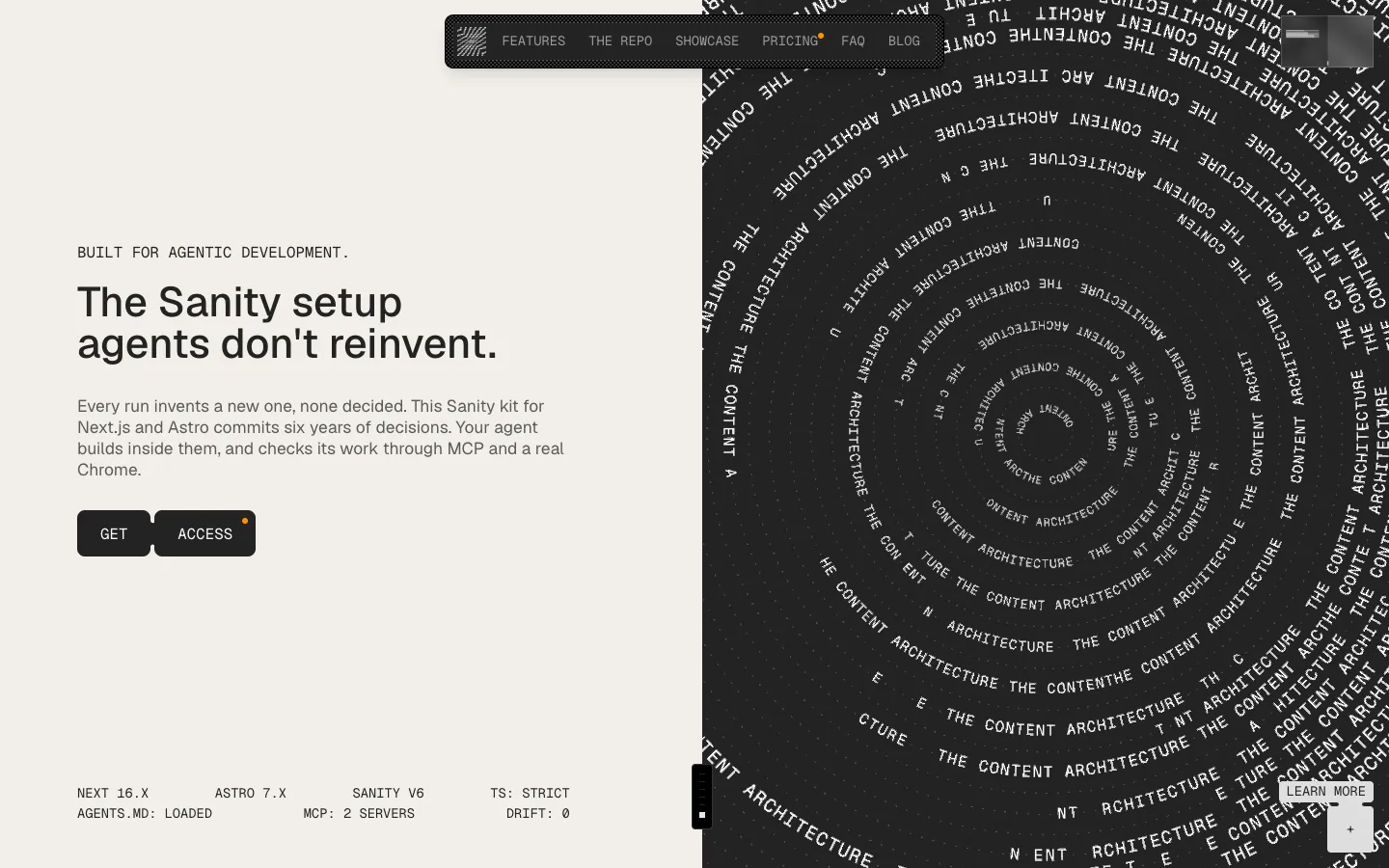The image size is (1389, 868).
Task: Click the Learn More label
Action: [x=1325, y=792]
